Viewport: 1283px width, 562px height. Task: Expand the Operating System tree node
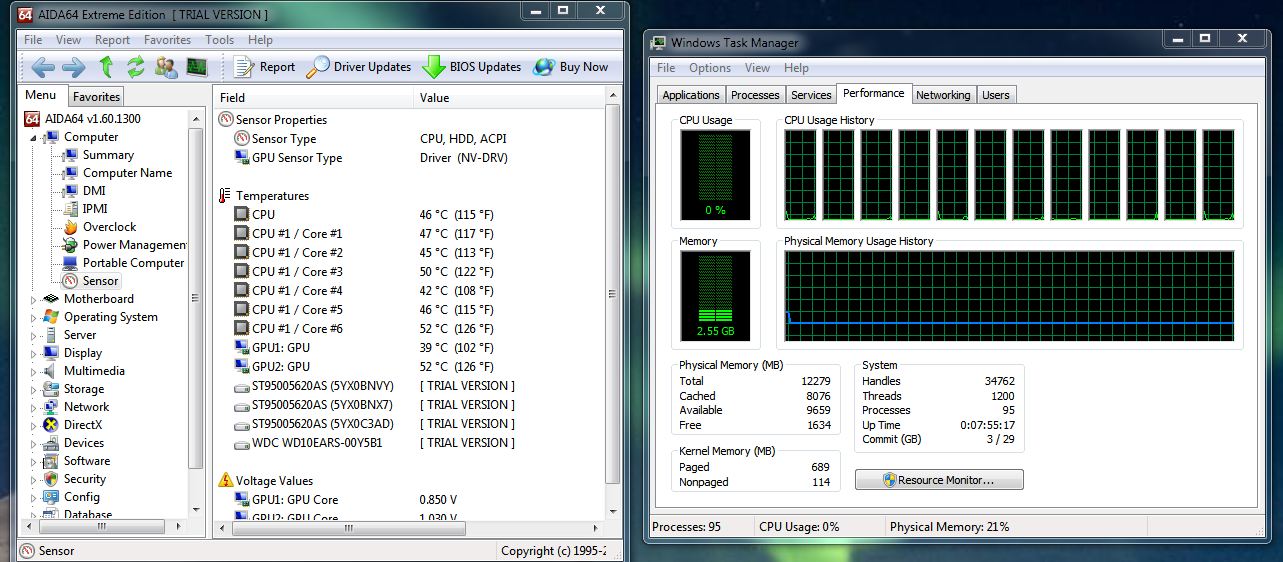coord(33,317)
